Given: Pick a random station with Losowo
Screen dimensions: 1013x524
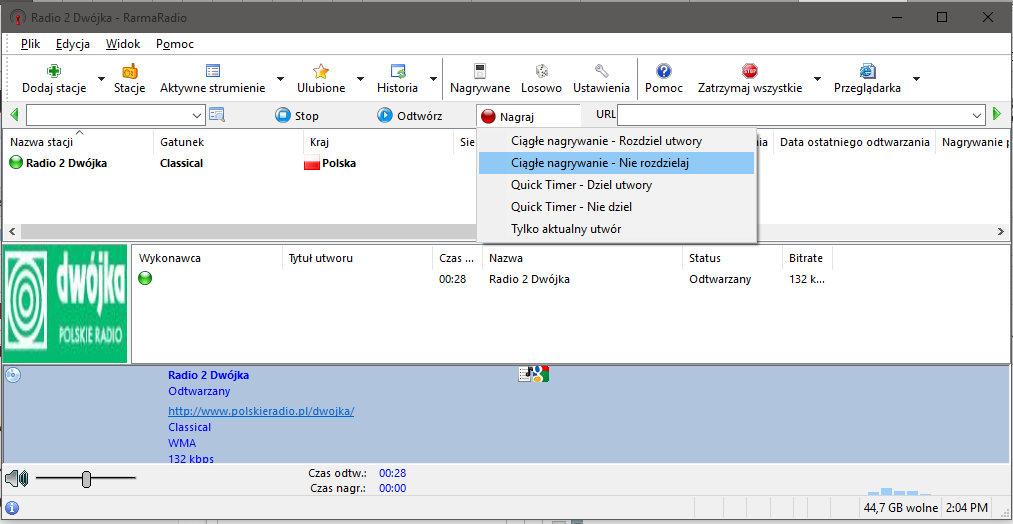Looking at the screenshot, I should 541,71.
